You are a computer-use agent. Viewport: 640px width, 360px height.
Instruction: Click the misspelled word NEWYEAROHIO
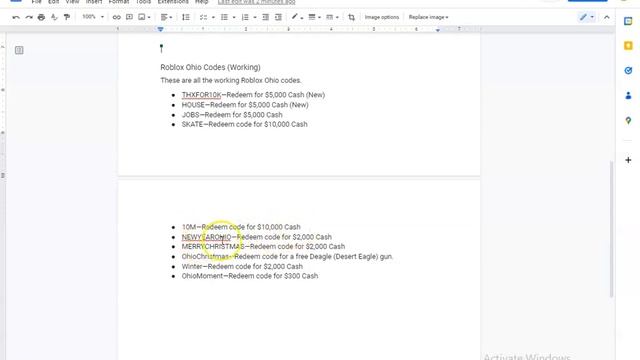206,237
